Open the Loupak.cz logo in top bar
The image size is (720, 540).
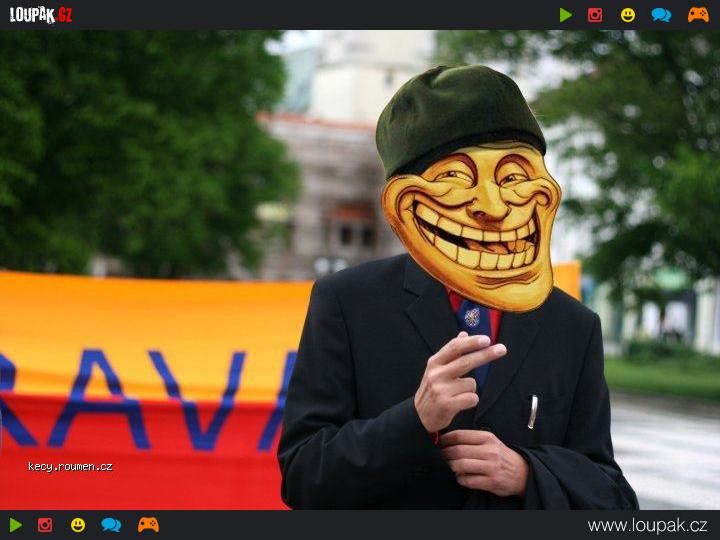(41, 15)
